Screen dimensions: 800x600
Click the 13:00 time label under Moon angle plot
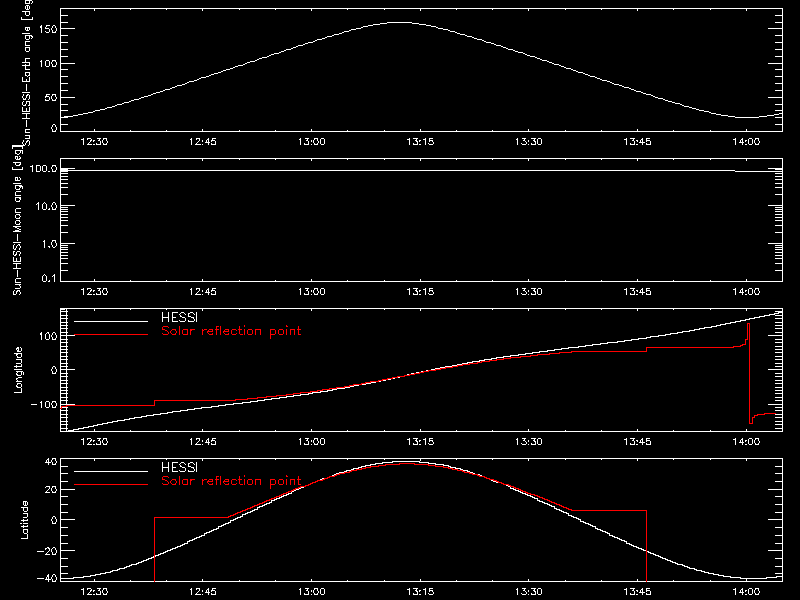pos(311,291)
